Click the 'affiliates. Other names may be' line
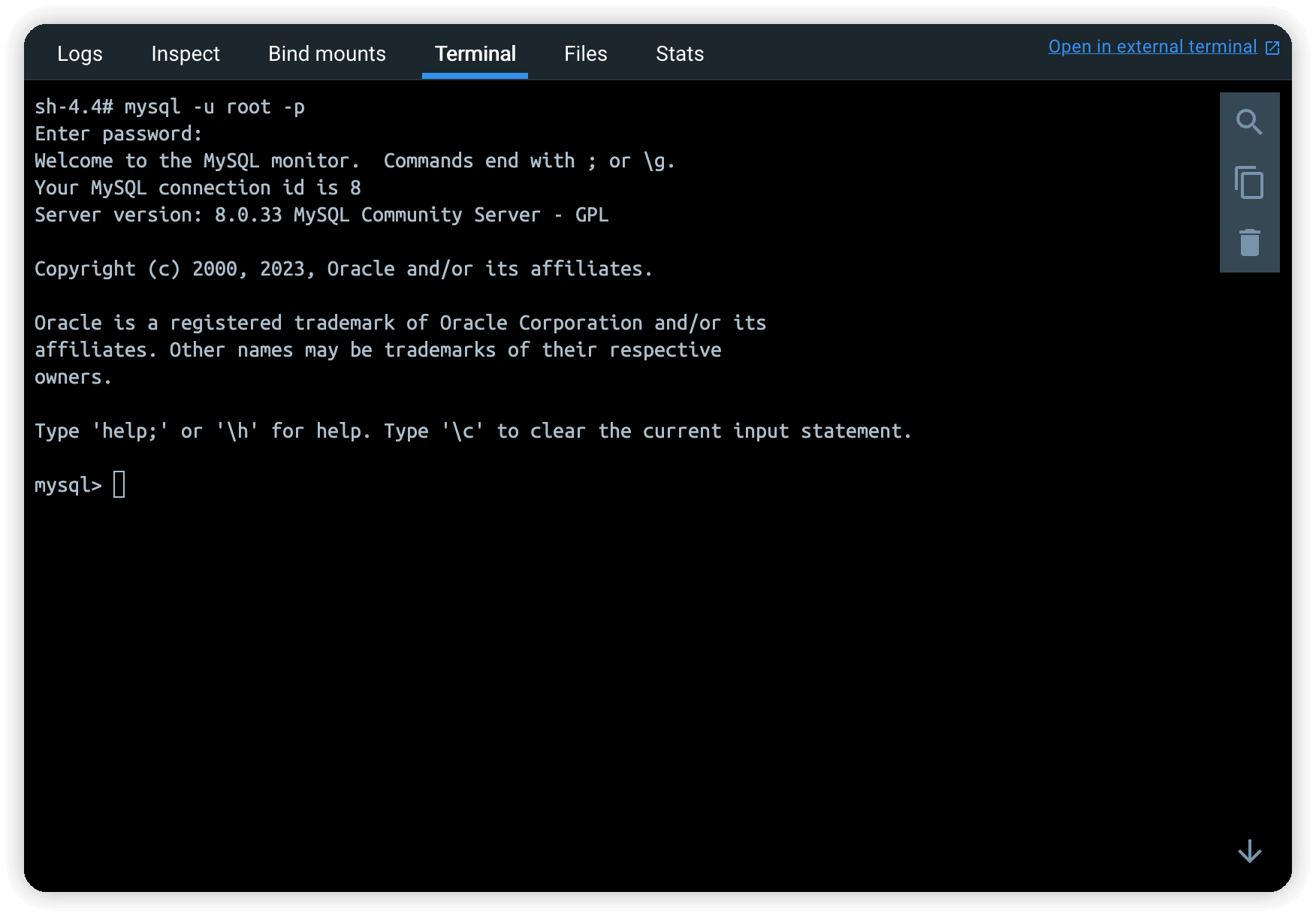Image resolution: width=1316 pixels, height=916 pixels. (x=378, y=351)
